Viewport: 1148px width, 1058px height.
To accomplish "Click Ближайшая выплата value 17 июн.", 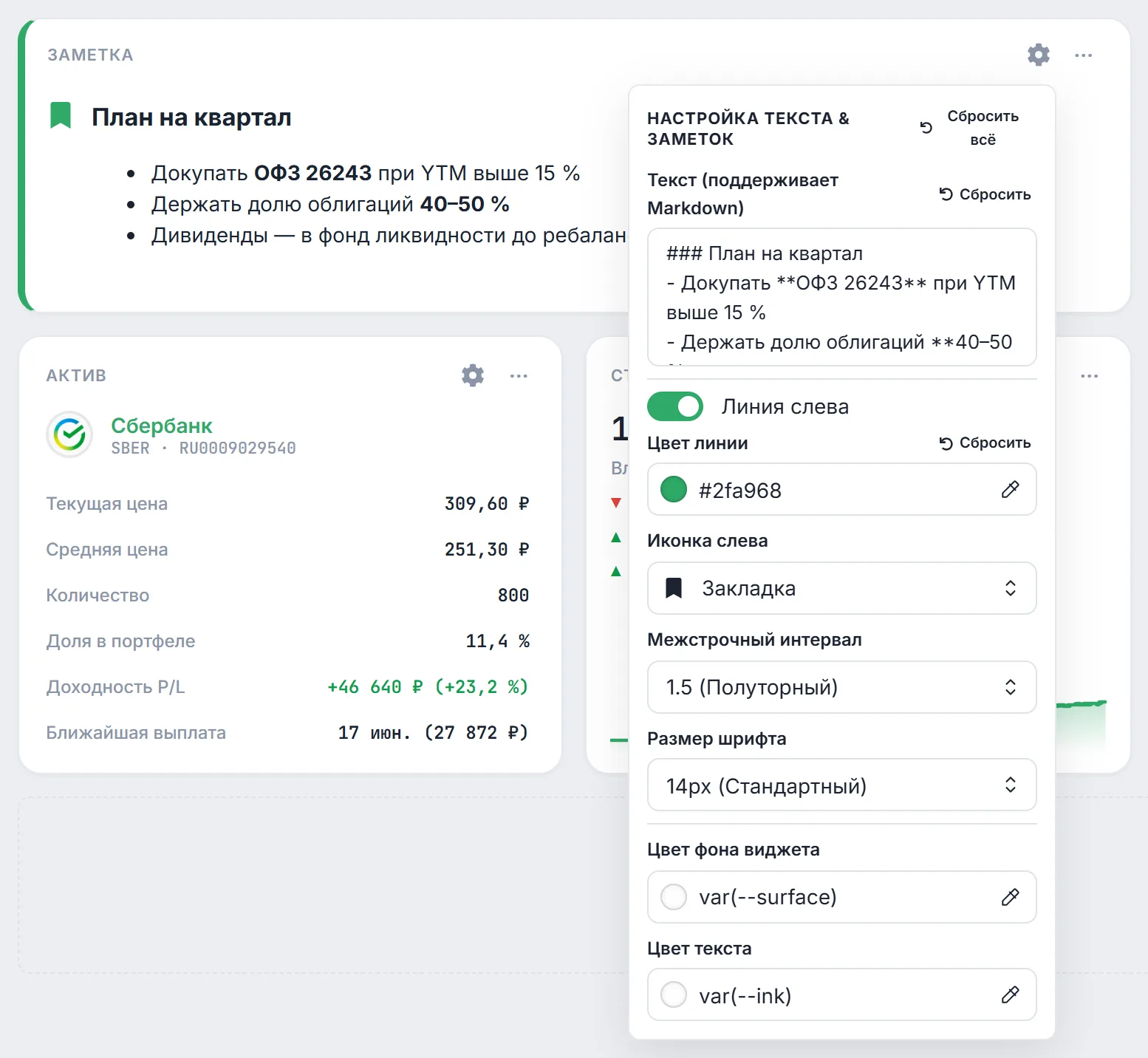I will [434, 733].
